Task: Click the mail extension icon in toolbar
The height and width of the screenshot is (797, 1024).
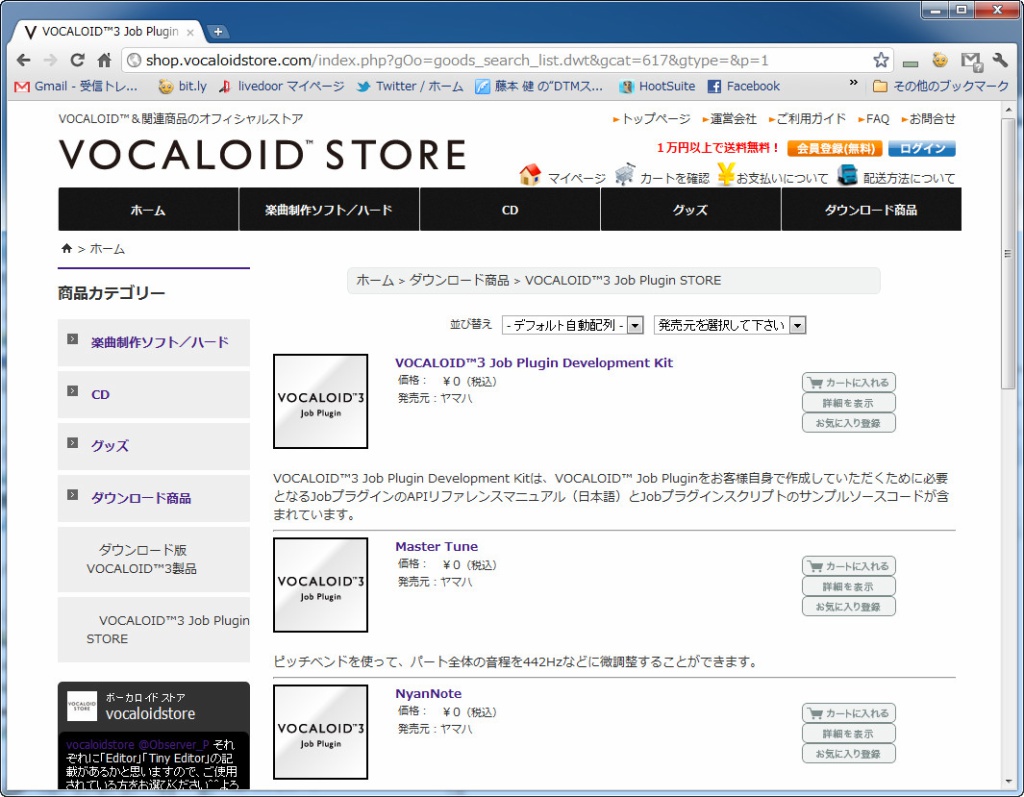Action: click(971, 61)
